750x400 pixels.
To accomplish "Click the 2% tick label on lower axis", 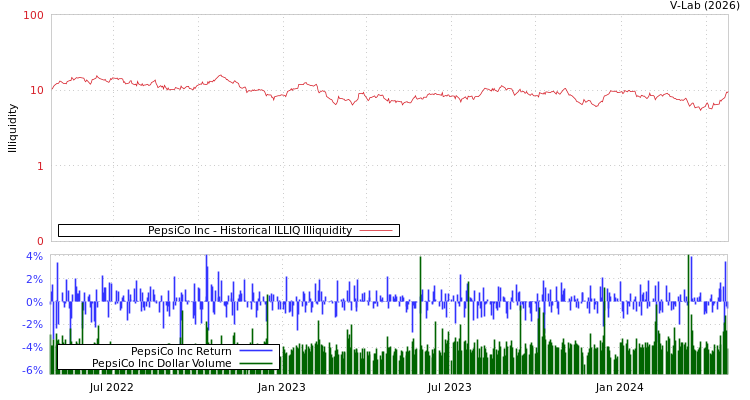I will click(34, 279).
